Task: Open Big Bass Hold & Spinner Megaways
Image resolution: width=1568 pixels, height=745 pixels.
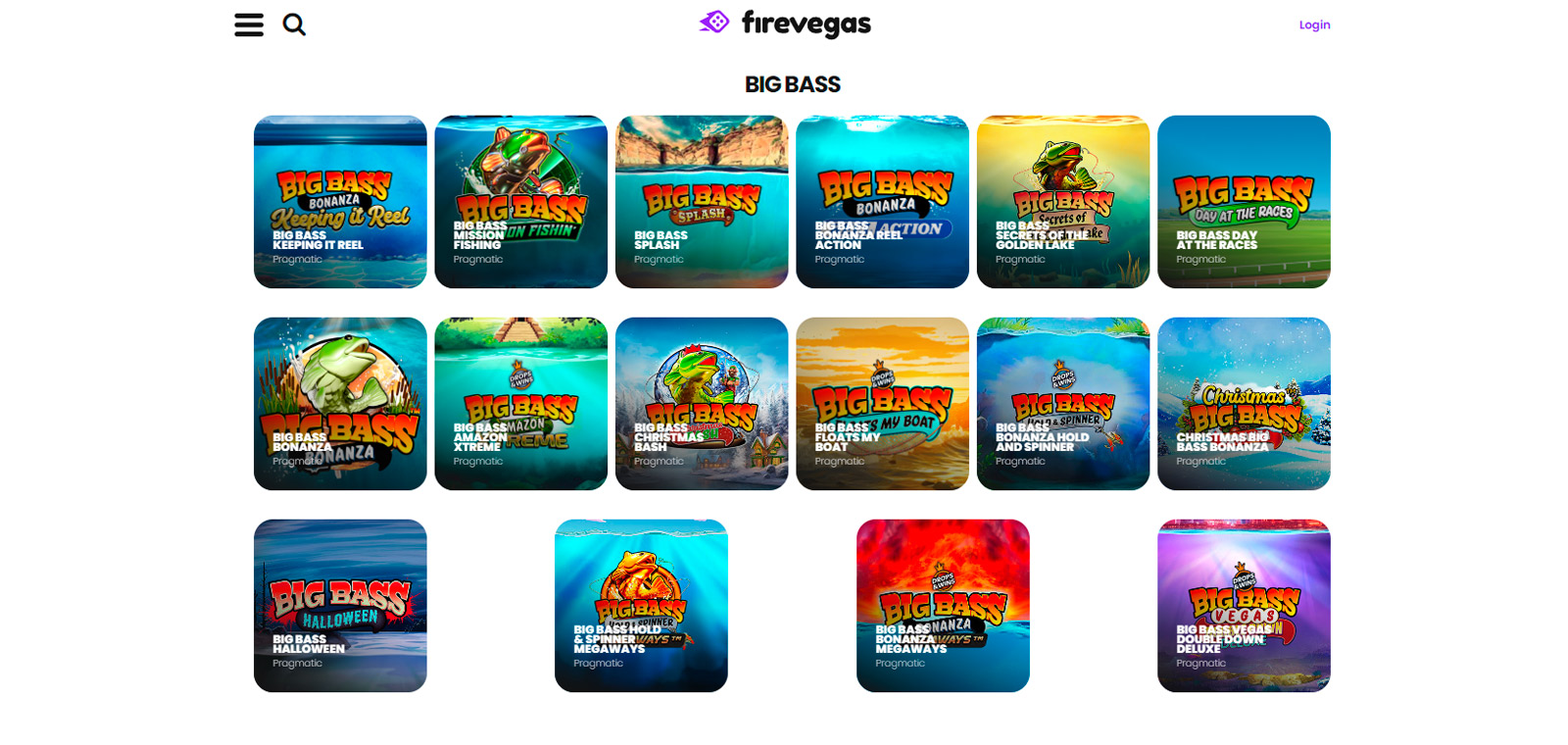Action: click(641, 606)
